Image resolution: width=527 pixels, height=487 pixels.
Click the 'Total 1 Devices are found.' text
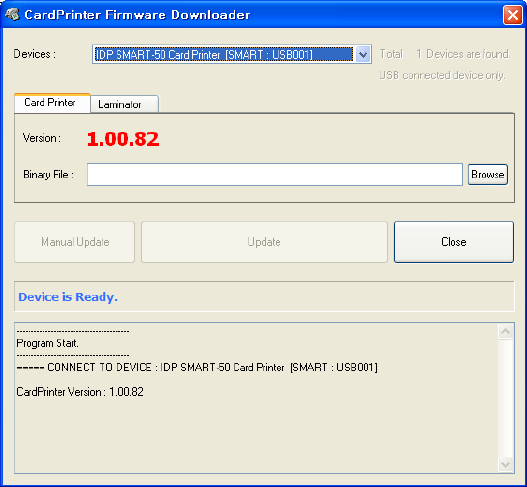point(445,54)
